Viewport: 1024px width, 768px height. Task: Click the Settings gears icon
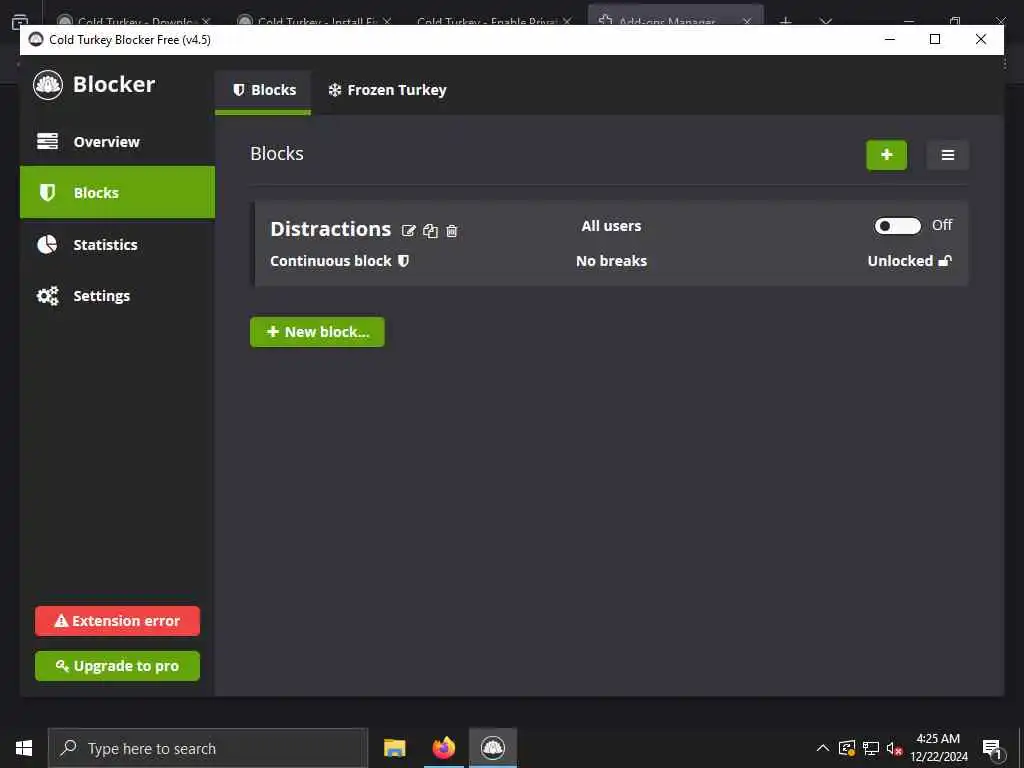point(47,296)
